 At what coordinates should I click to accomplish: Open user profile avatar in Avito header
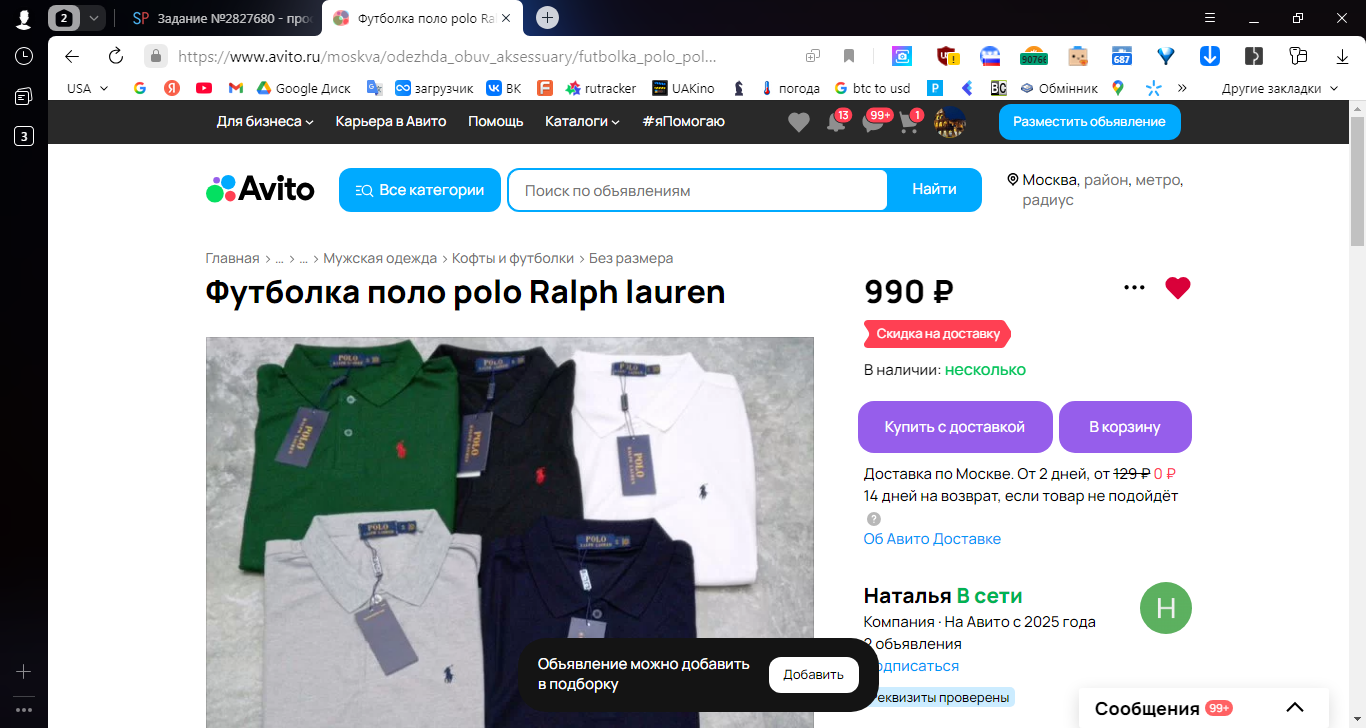pos(949,122)
